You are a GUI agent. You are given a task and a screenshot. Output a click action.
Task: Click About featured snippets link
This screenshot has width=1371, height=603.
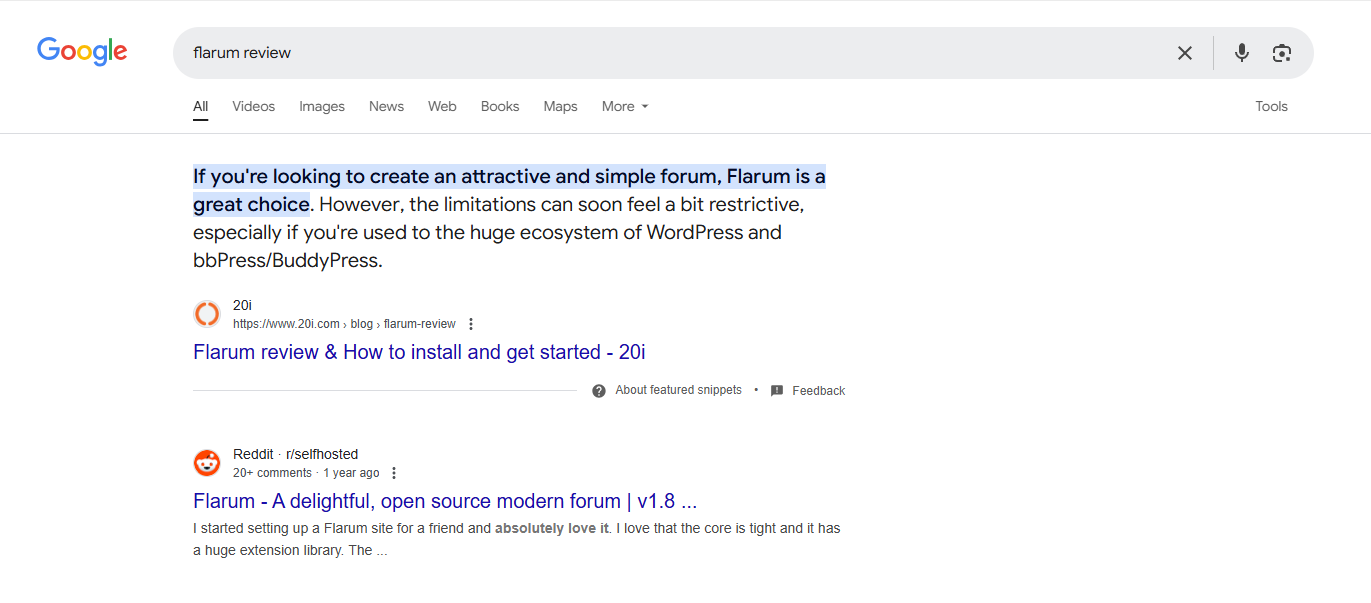[x=679, y=390]
